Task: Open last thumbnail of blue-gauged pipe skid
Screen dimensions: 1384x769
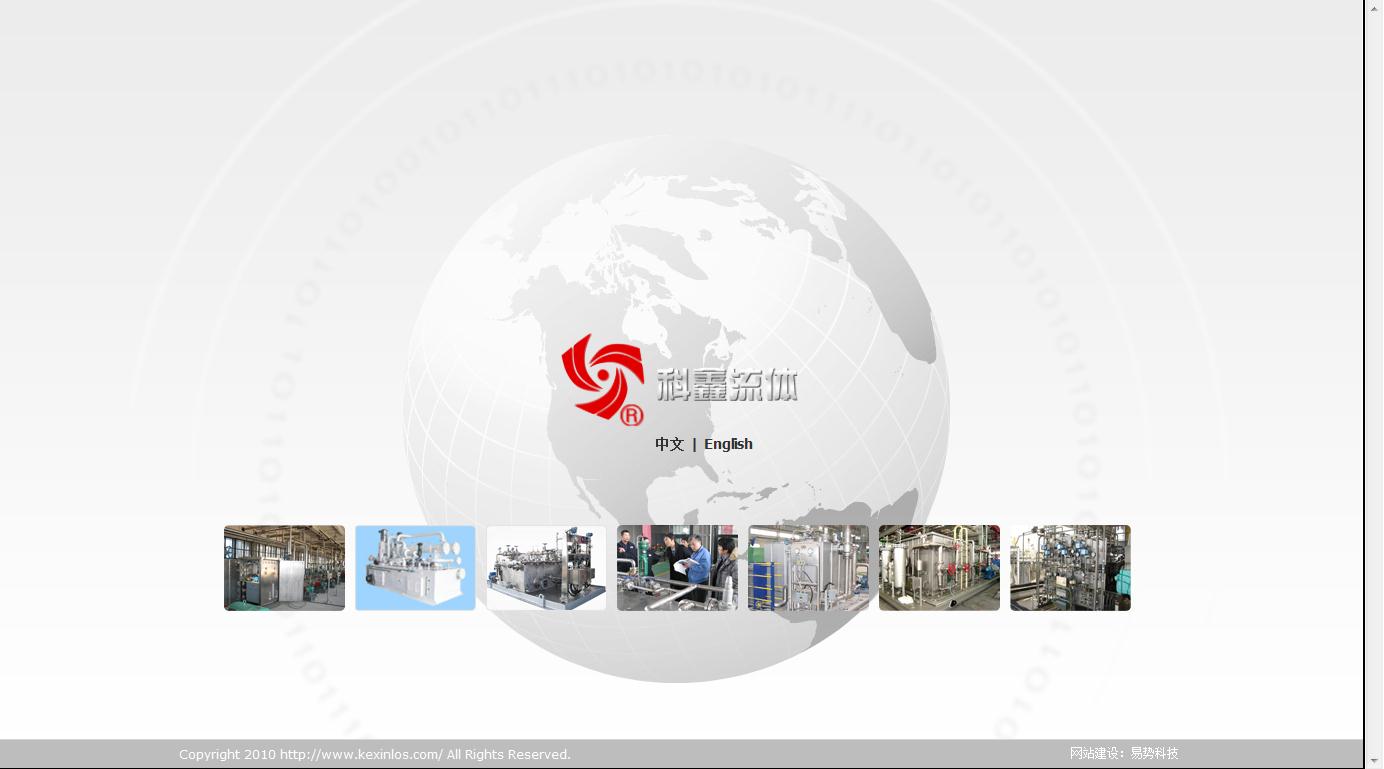Action: pyautogui.click(x=1070, y=568)
